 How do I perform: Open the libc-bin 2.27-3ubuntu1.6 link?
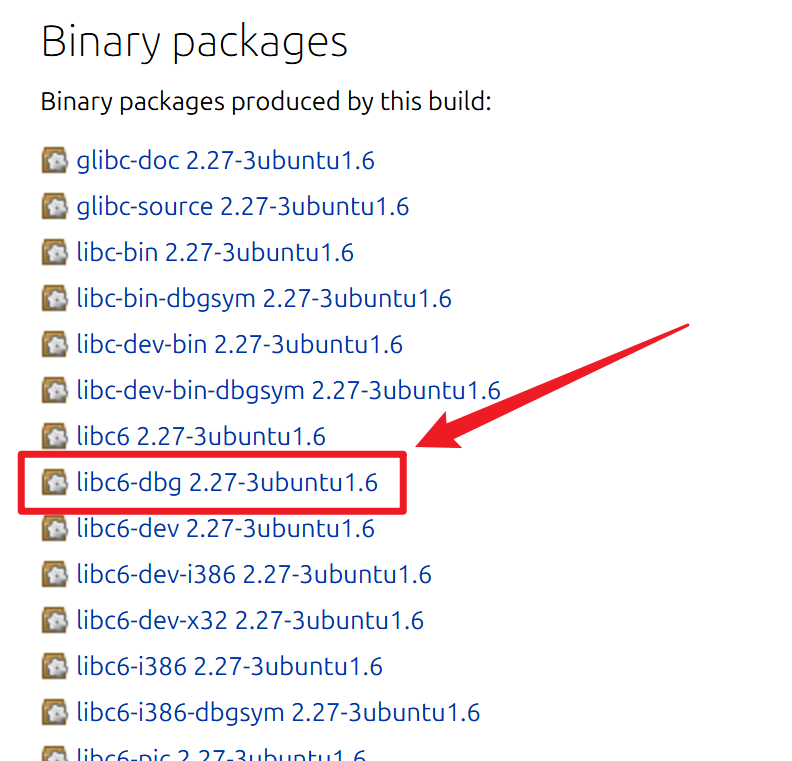[x=215, y=252]
